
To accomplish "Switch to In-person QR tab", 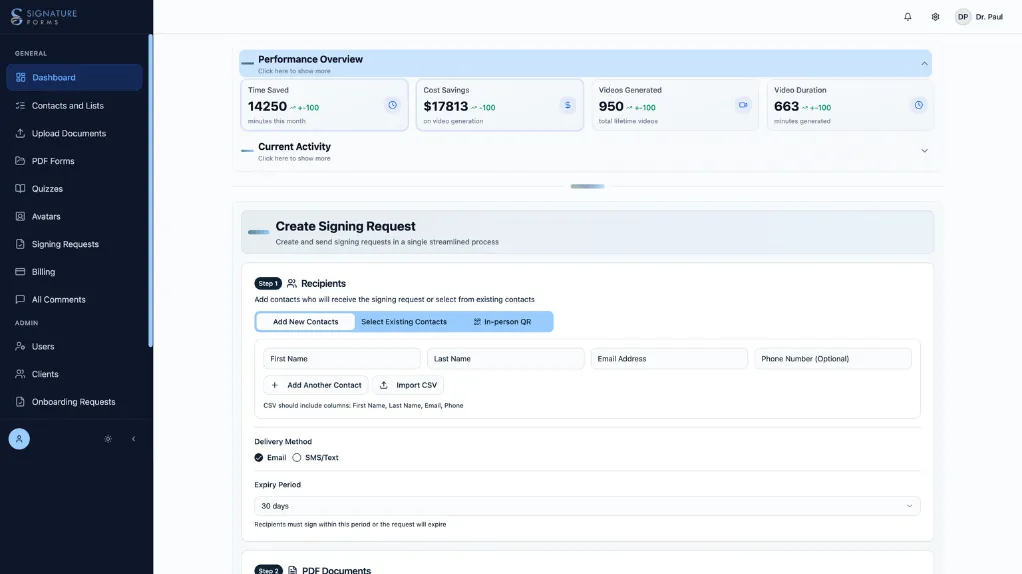I will 502,322.
